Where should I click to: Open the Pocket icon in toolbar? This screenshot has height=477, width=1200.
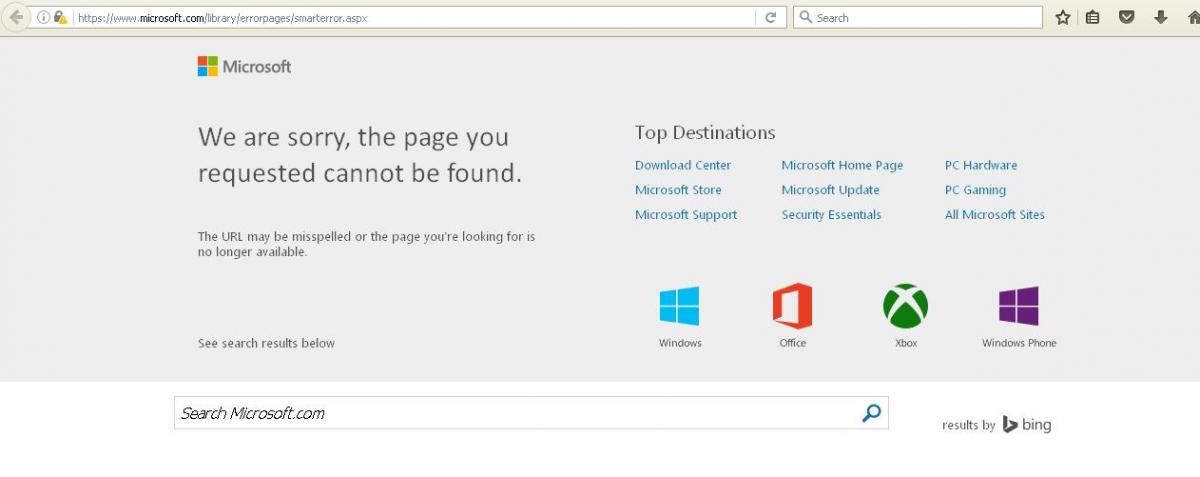pos(1126,17)
